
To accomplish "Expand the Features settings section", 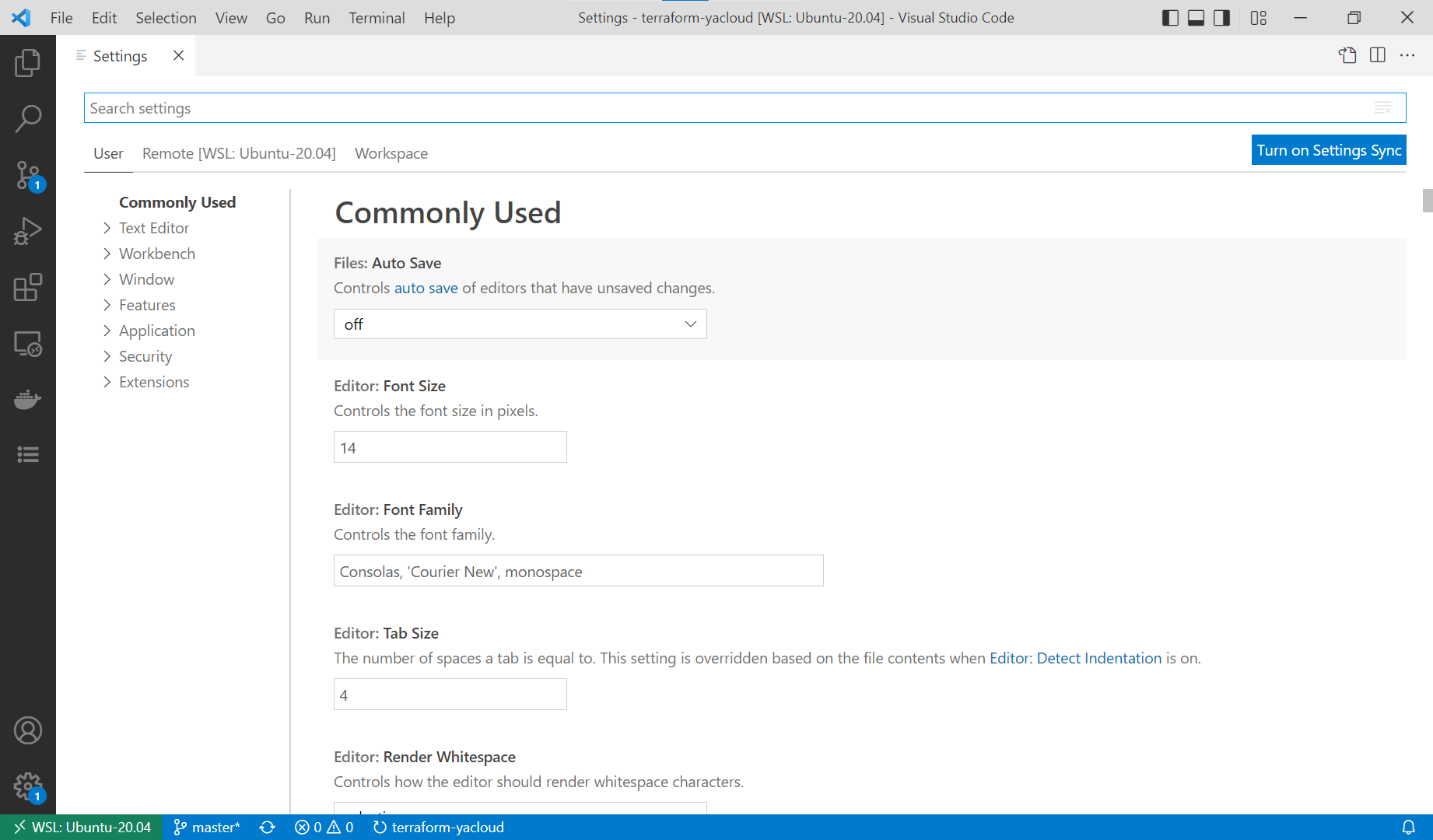I will (x=146, y=305).
